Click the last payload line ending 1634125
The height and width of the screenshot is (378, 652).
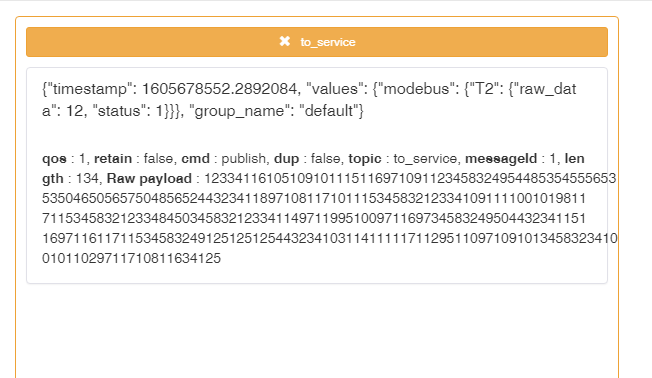[131, 258]
